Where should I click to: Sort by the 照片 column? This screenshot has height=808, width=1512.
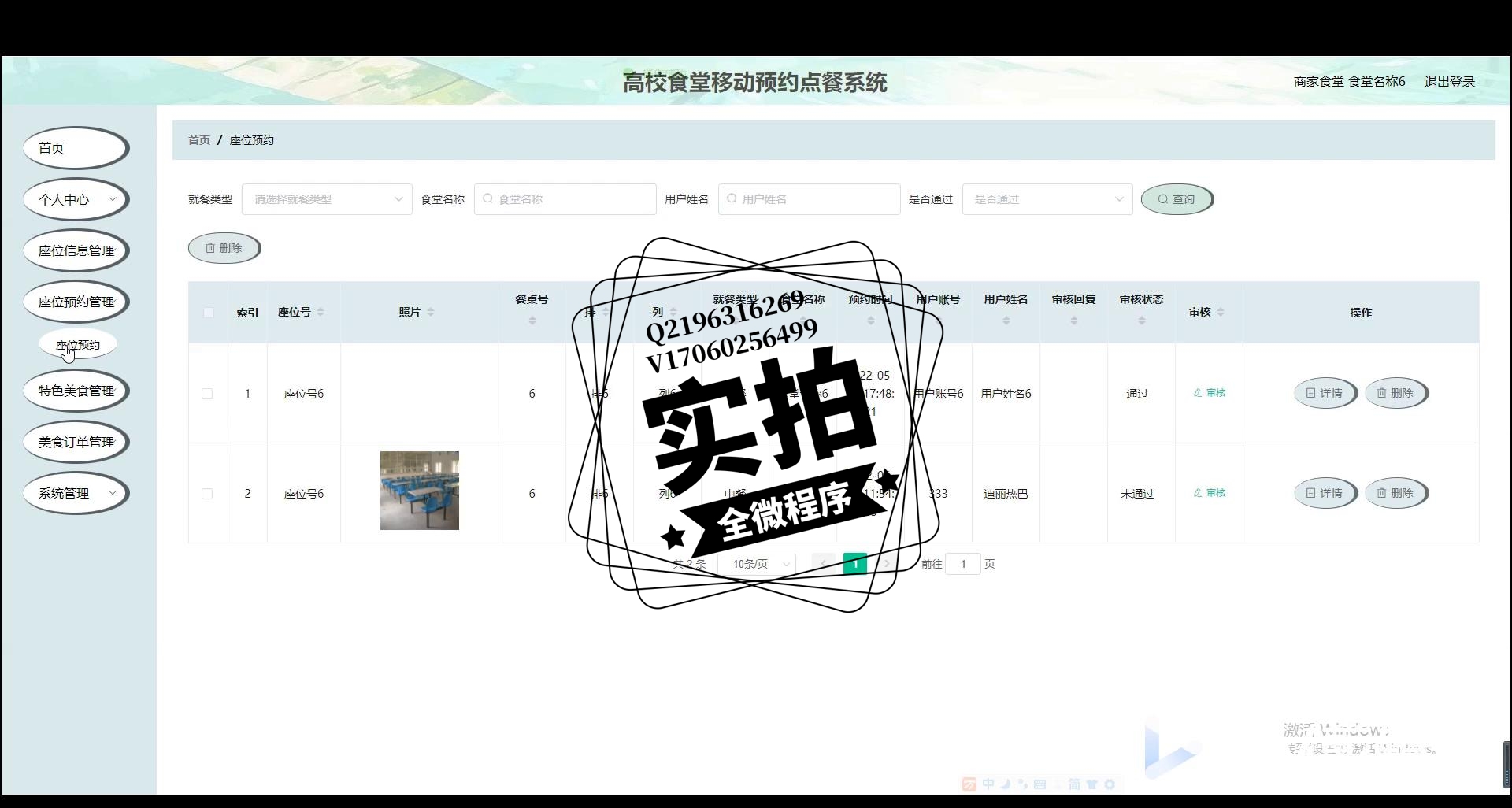431,313
